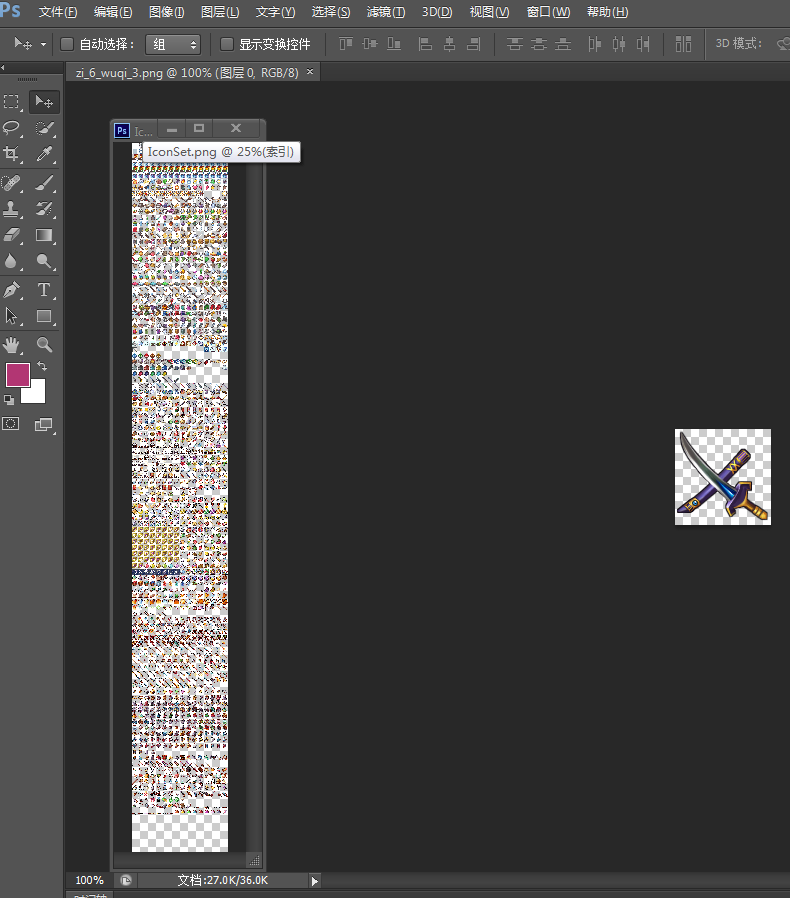Open the 图像(I) menu
The image size is (790, 898).
click(167, 12)
